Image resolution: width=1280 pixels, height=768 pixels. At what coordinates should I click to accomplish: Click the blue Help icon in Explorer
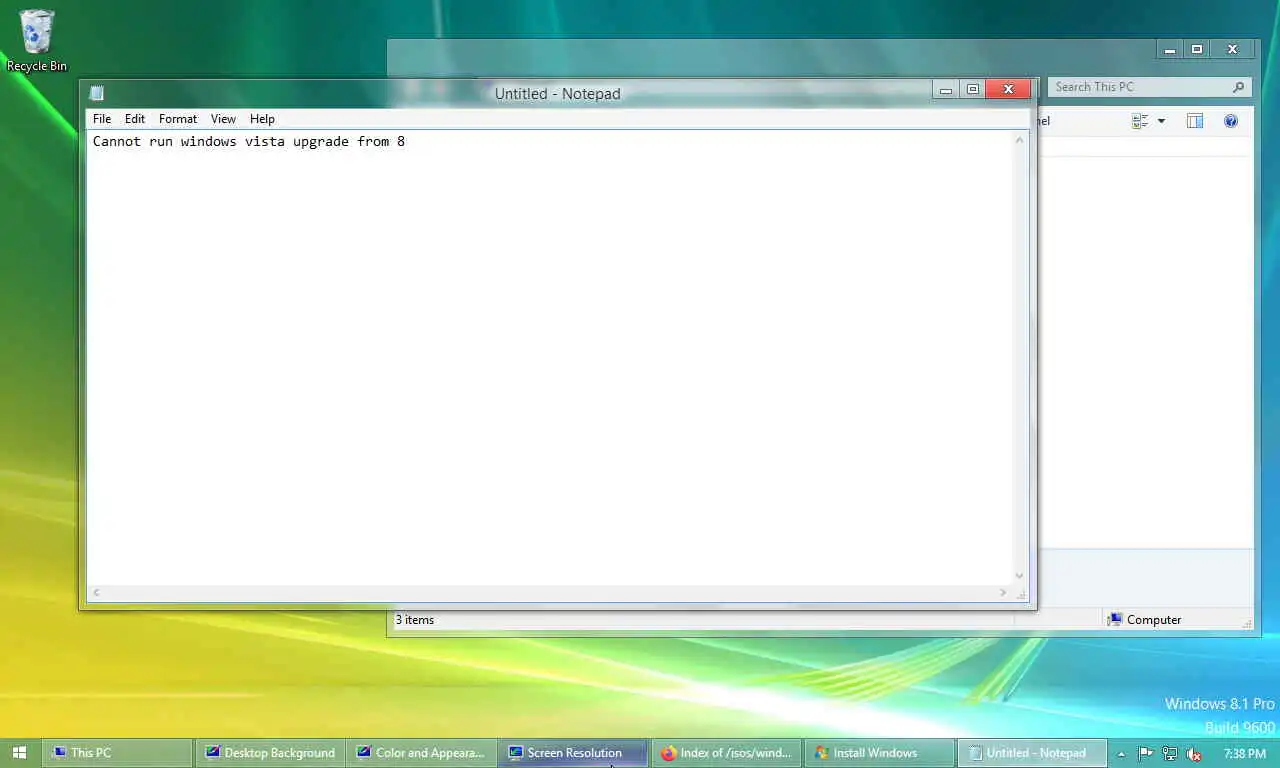coord(1231,121)
